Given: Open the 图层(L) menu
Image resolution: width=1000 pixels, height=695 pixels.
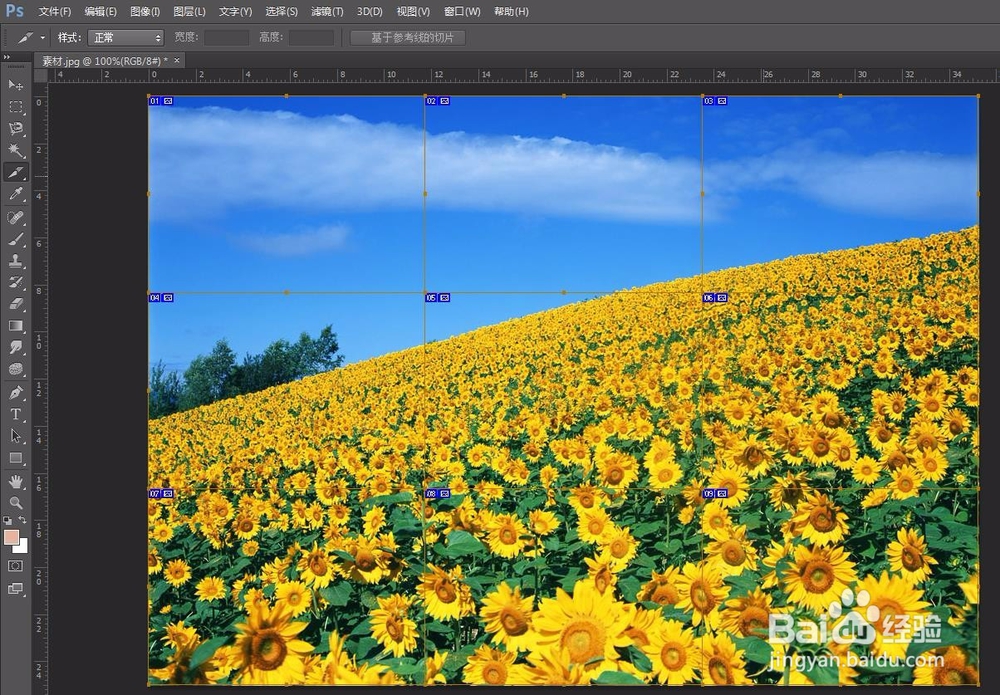Looking at the screenshot, I should [189, 11].
